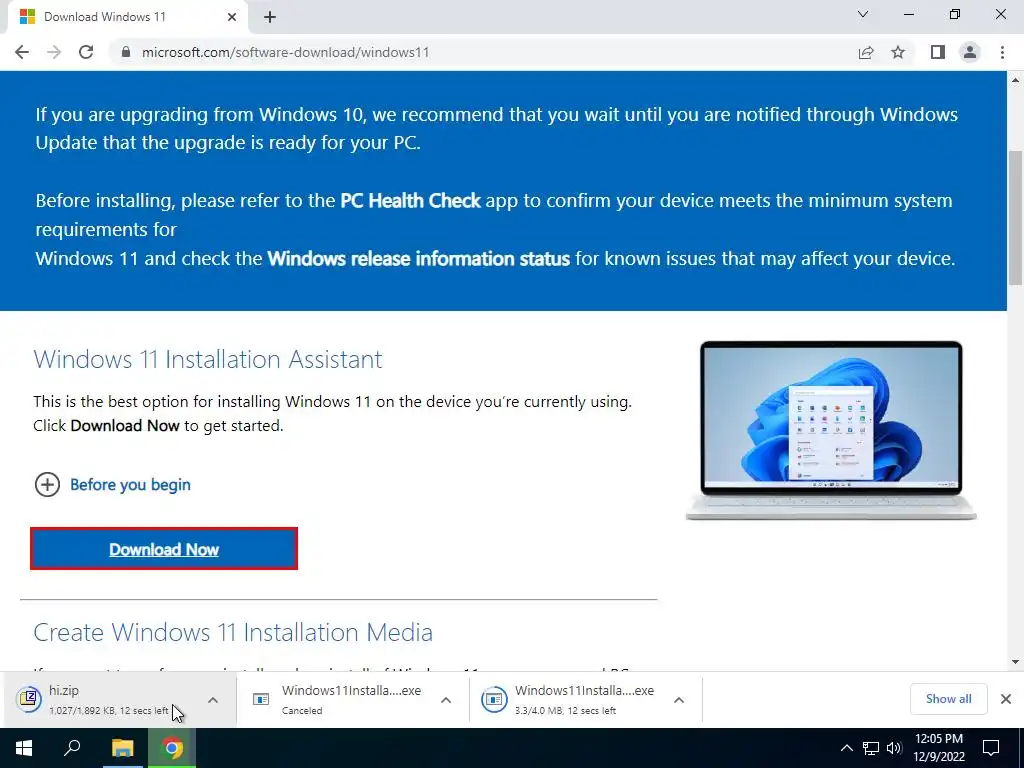The image size is (1024, 768).
Task: Open the Chrome profile avatar
Action: coord(970,52)
